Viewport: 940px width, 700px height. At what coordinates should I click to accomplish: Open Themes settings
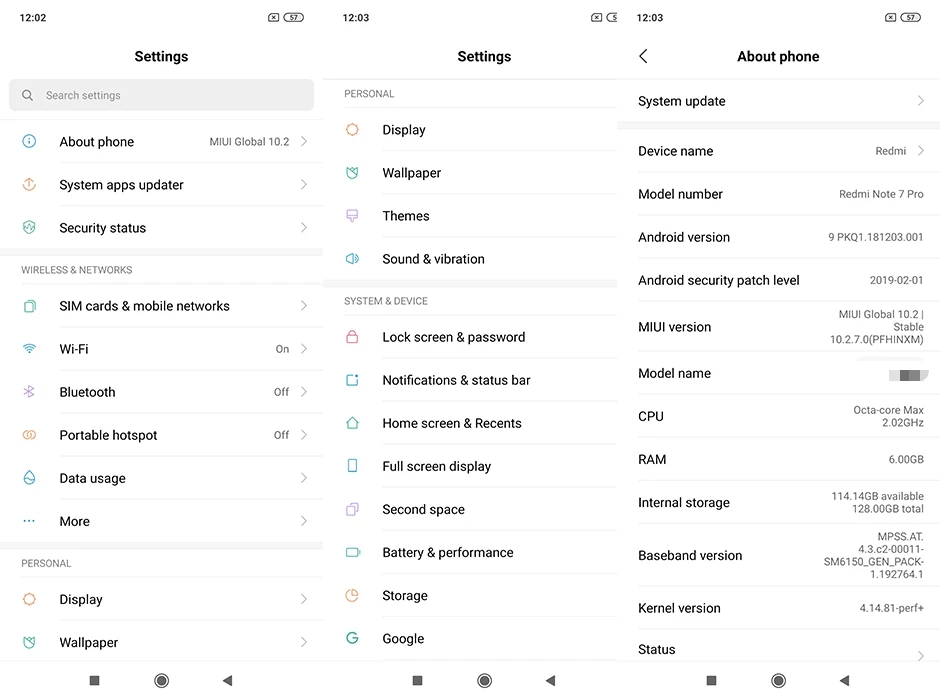(x=470, y=216)
